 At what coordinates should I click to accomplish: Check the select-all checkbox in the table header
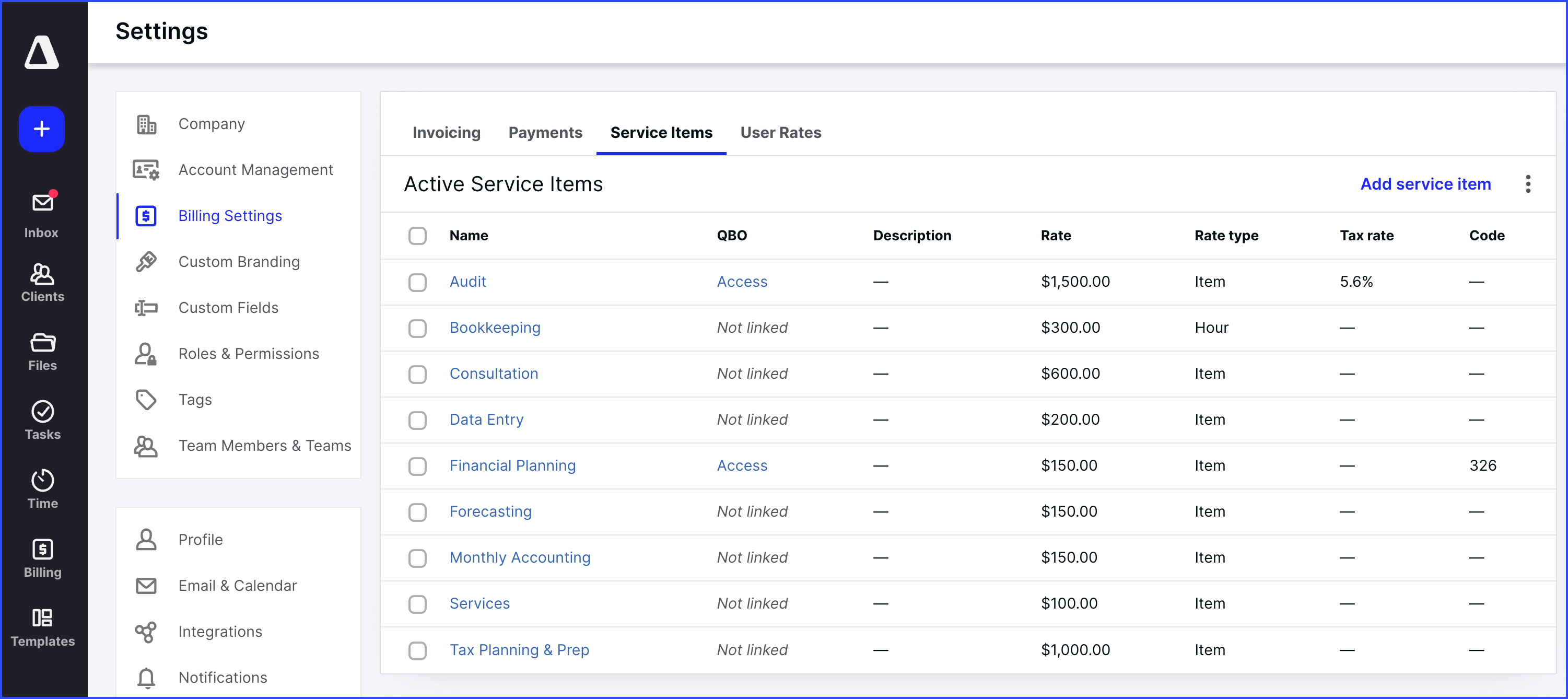(417, 236)
